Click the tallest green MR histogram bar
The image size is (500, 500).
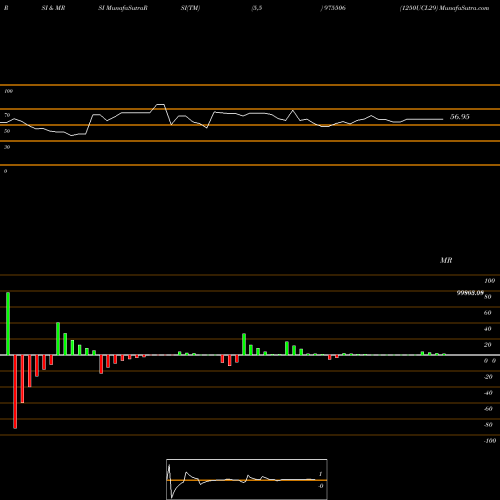8,323
